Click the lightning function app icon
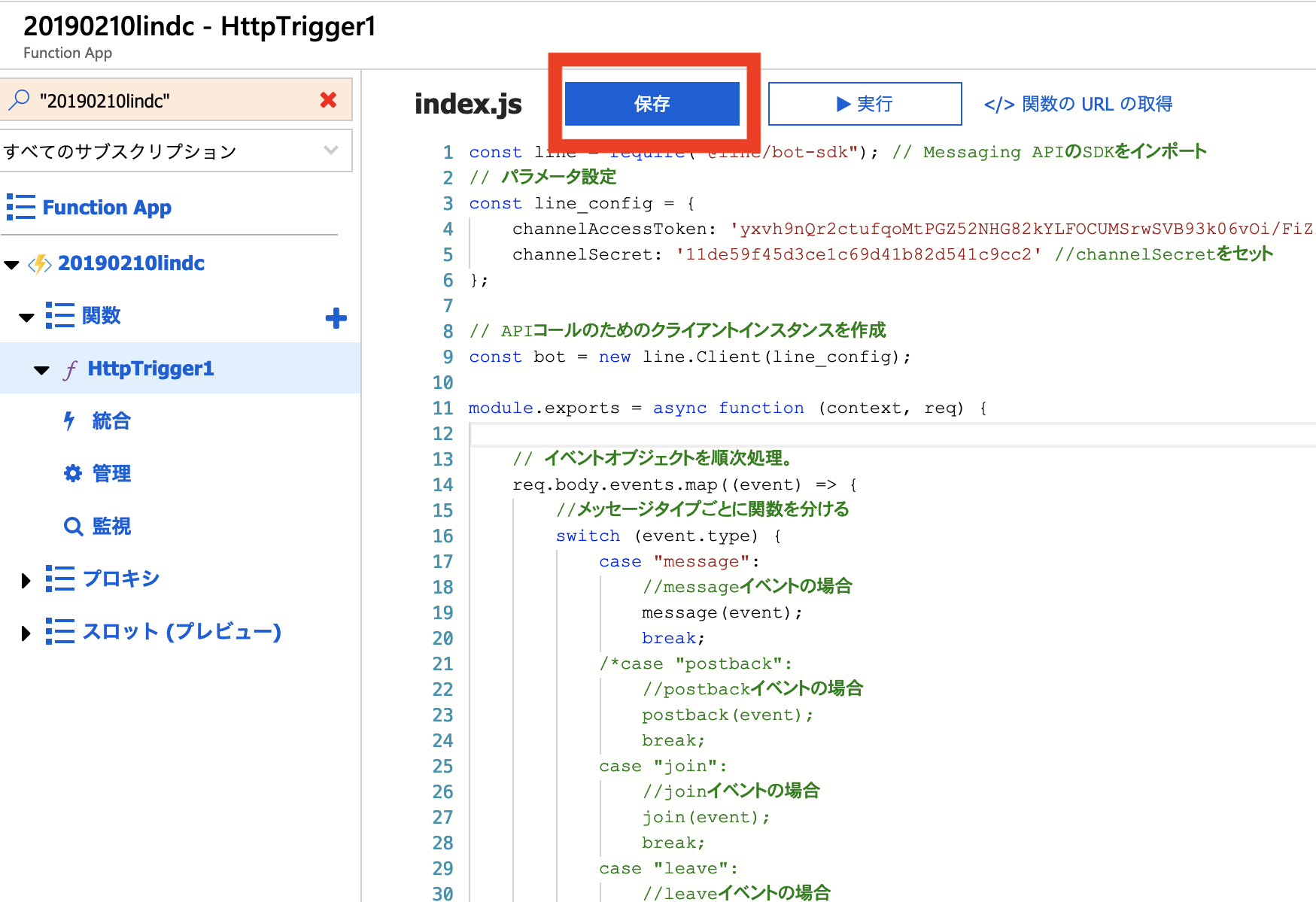The height and width of the screenshot is (902, 1316). [39, 264]
